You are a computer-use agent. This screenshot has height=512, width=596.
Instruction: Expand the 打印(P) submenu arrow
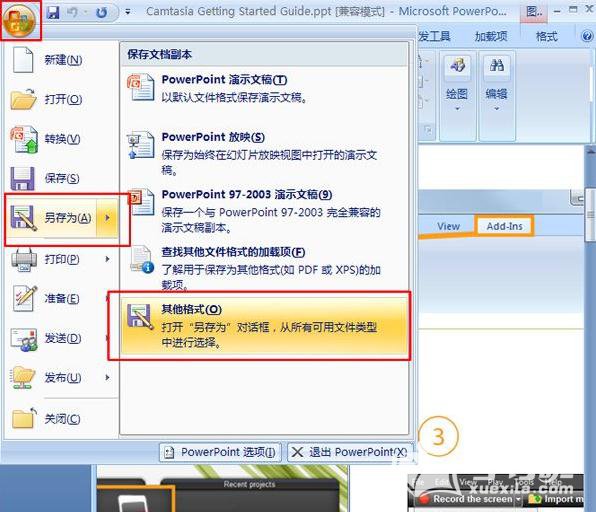[x=108, y=259]
